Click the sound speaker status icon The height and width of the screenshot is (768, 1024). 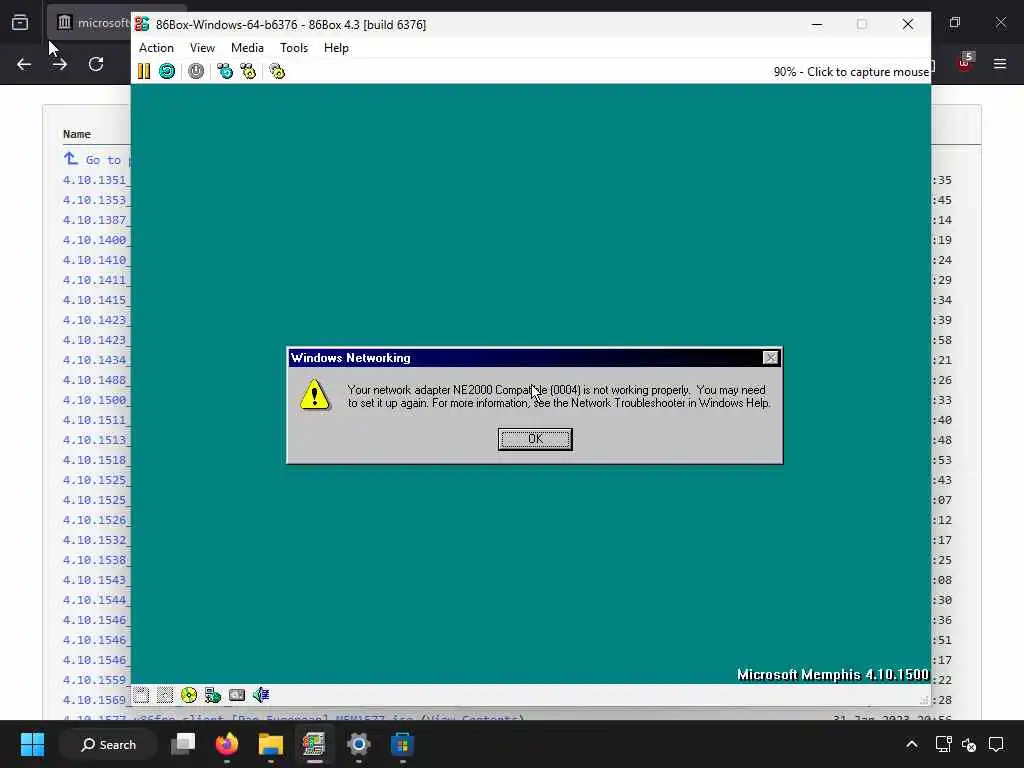[x=261, y=696]
